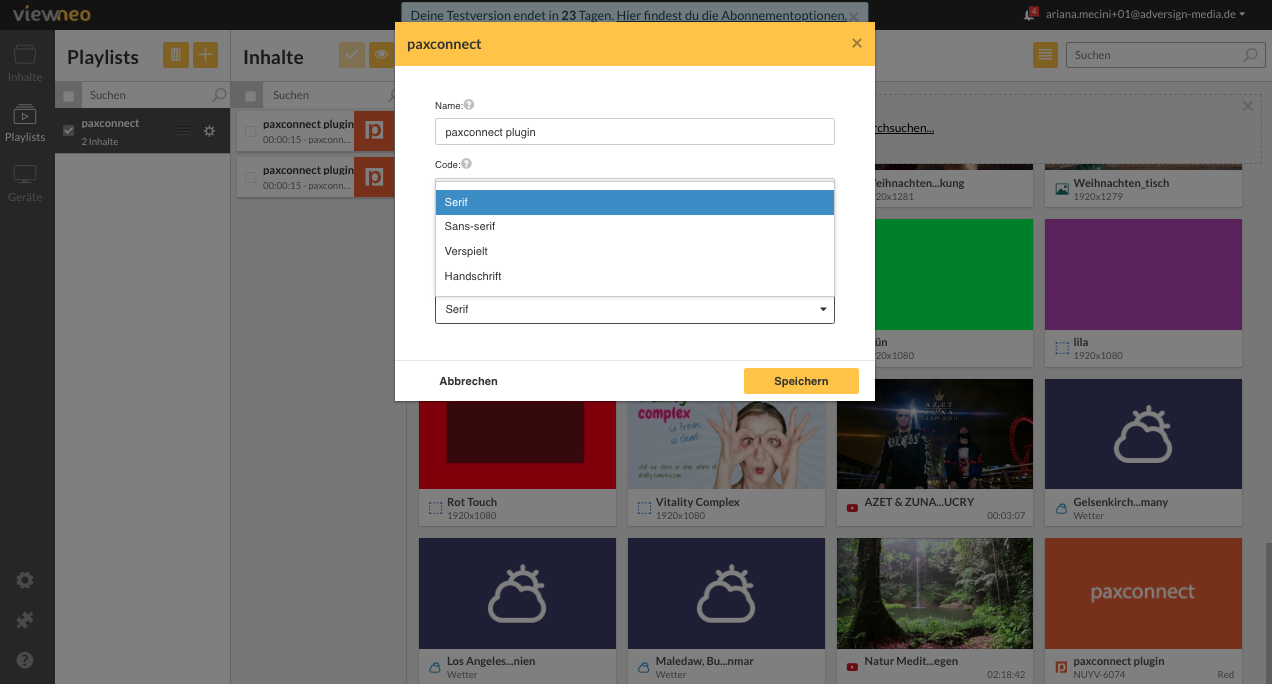This screenshot has height=684, width=1272.
Task: Open the Geräte section in the sidebar
Action: (x=25, y=183)
